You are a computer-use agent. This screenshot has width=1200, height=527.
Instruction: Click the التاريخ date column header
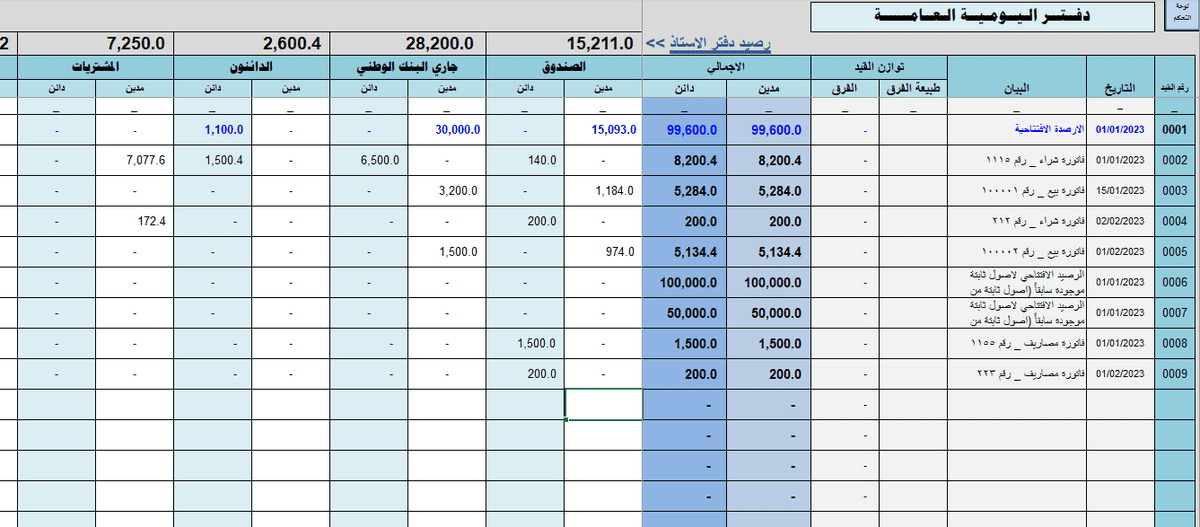tap(1119, 87)
